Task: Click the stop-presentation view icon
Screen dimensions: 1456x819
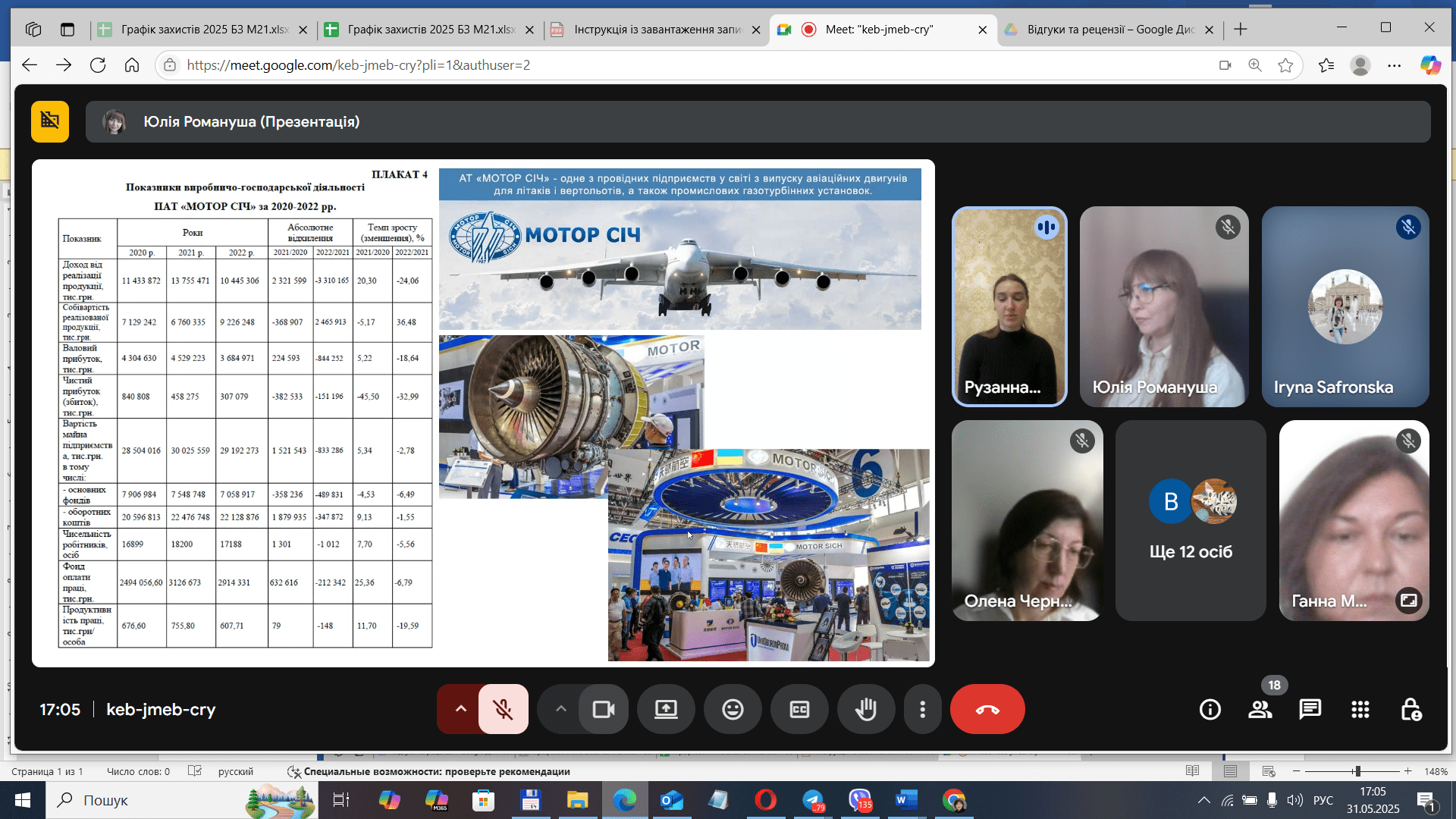Action: [x=50, y=121]
